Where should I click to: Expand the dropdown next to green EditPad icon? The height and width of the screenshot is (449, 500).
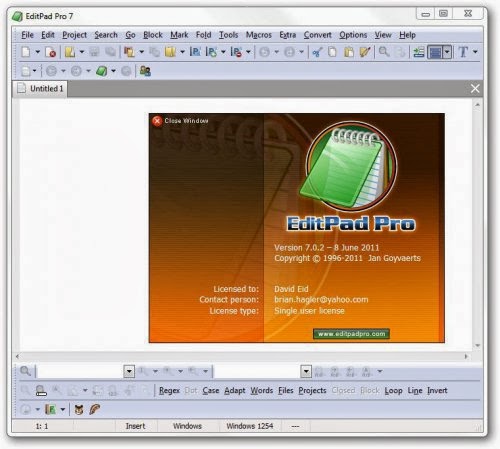[x=113, y=71]
